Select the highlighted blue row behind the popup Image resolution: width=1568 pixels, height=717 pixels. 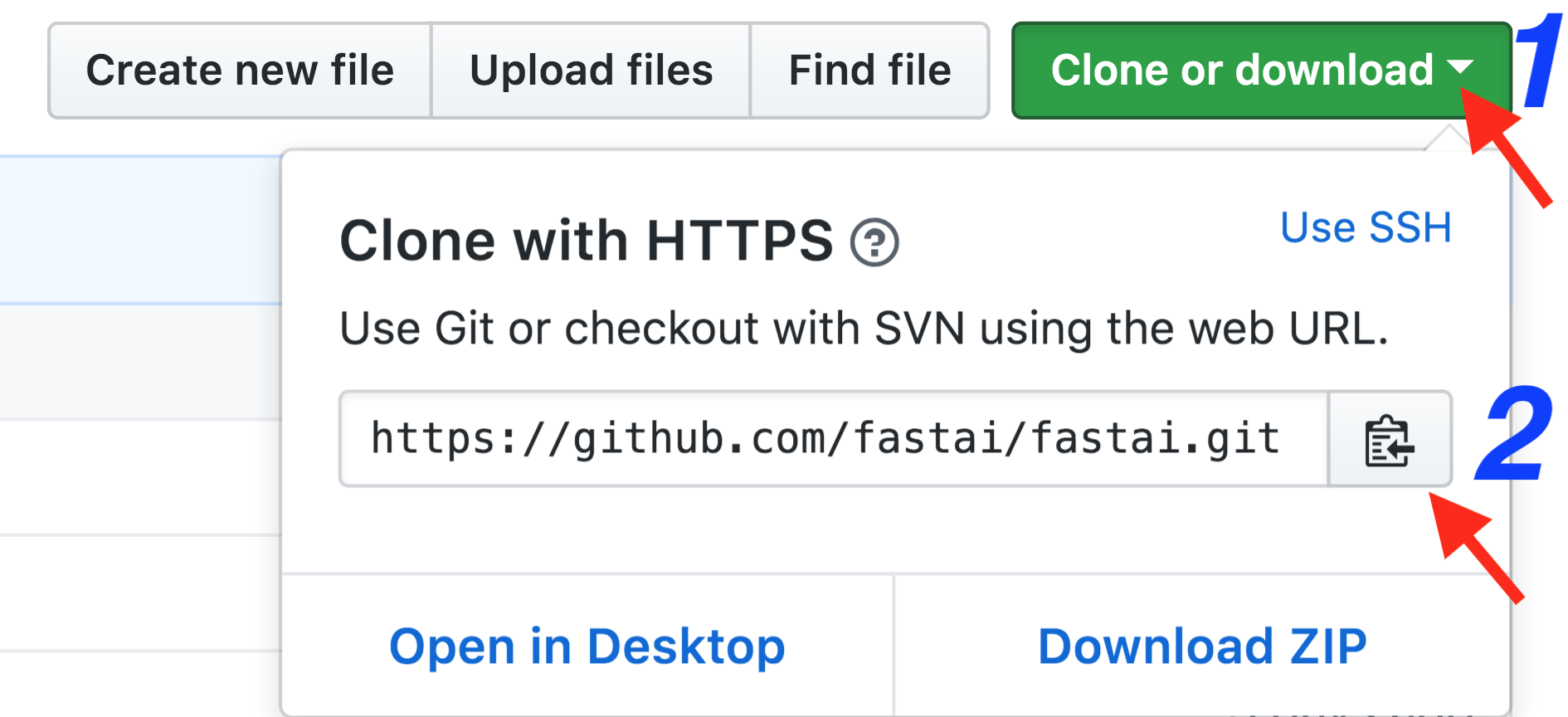pyautogui.click(x=139, y=230)
